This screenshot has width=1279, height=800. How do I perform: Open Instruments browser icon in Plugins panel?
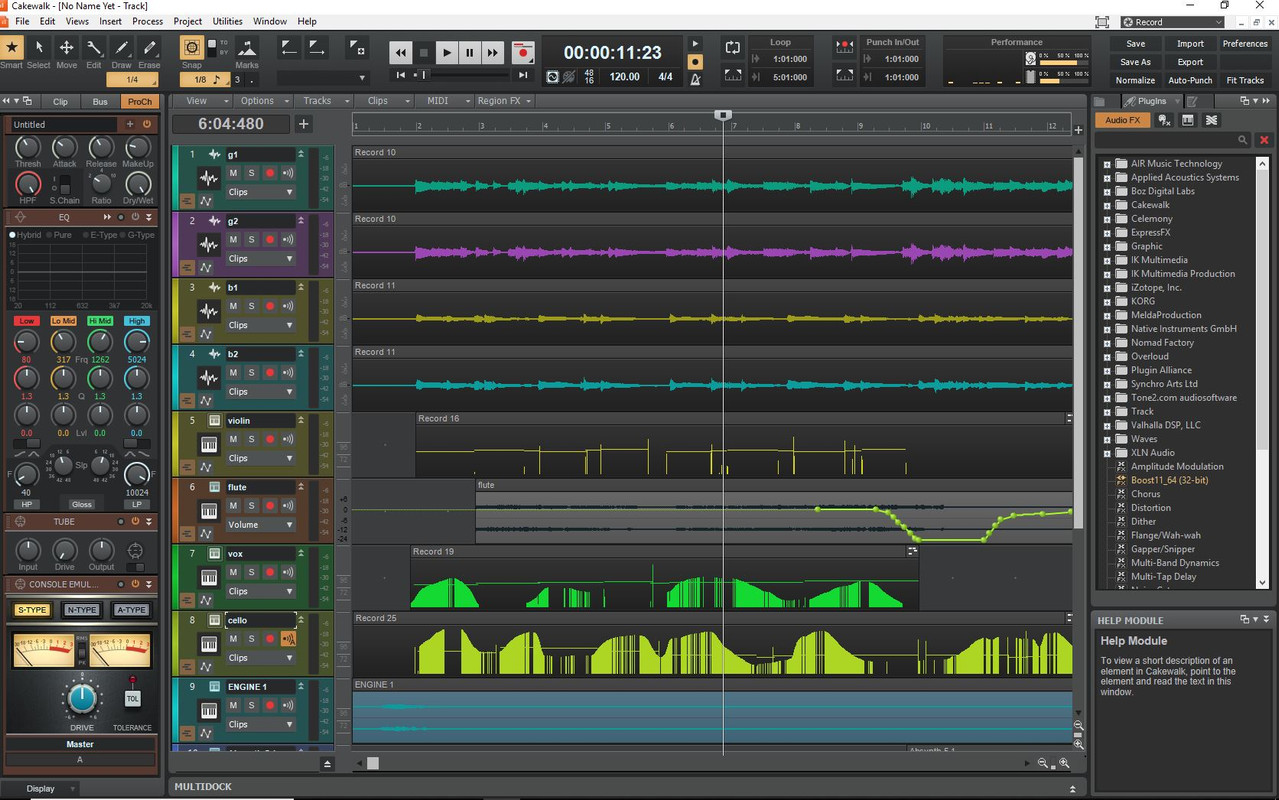point(1188,120)
